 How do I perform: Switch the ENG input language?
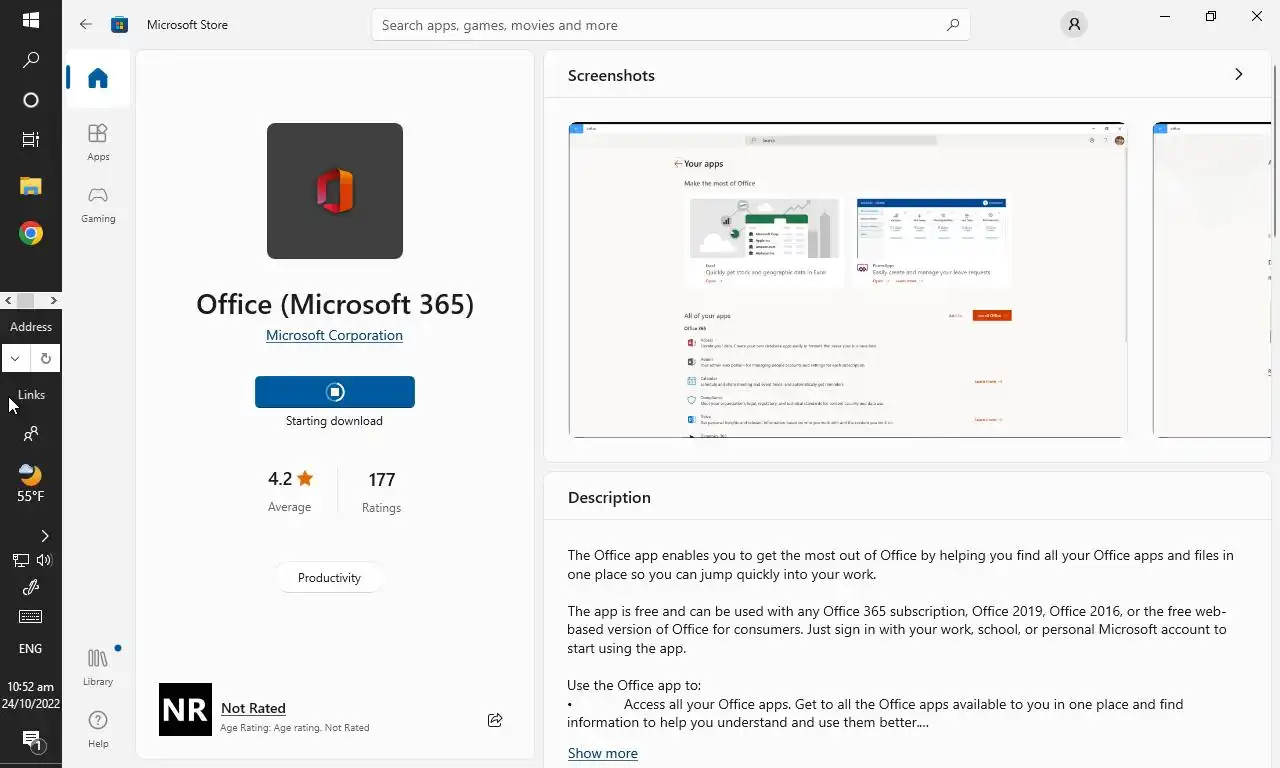(x=30, y=649)
